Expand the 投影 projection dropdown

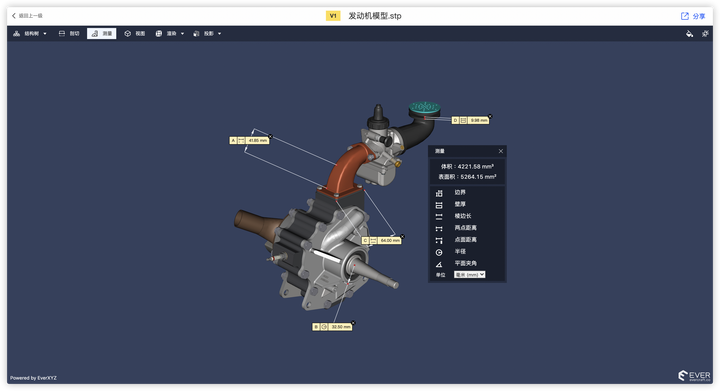(x=207, y=34)
